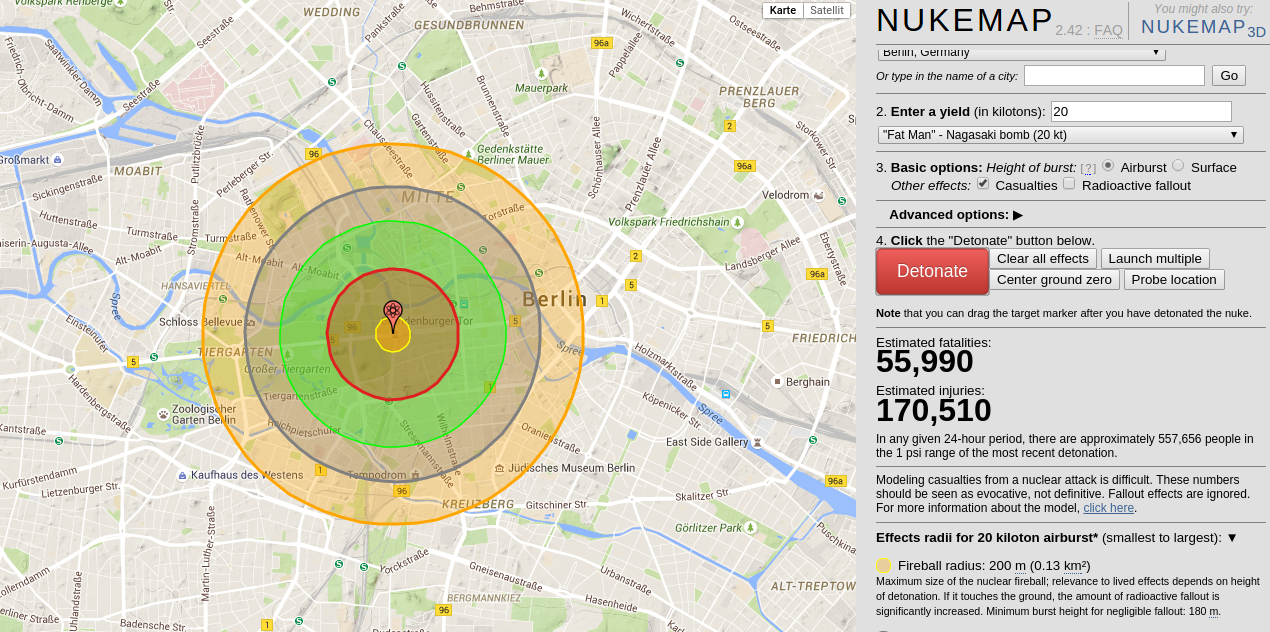Switch the map to Satellit view
Image resolution: width=1270 pixels, height=632 pixels.
coord(827,9)
